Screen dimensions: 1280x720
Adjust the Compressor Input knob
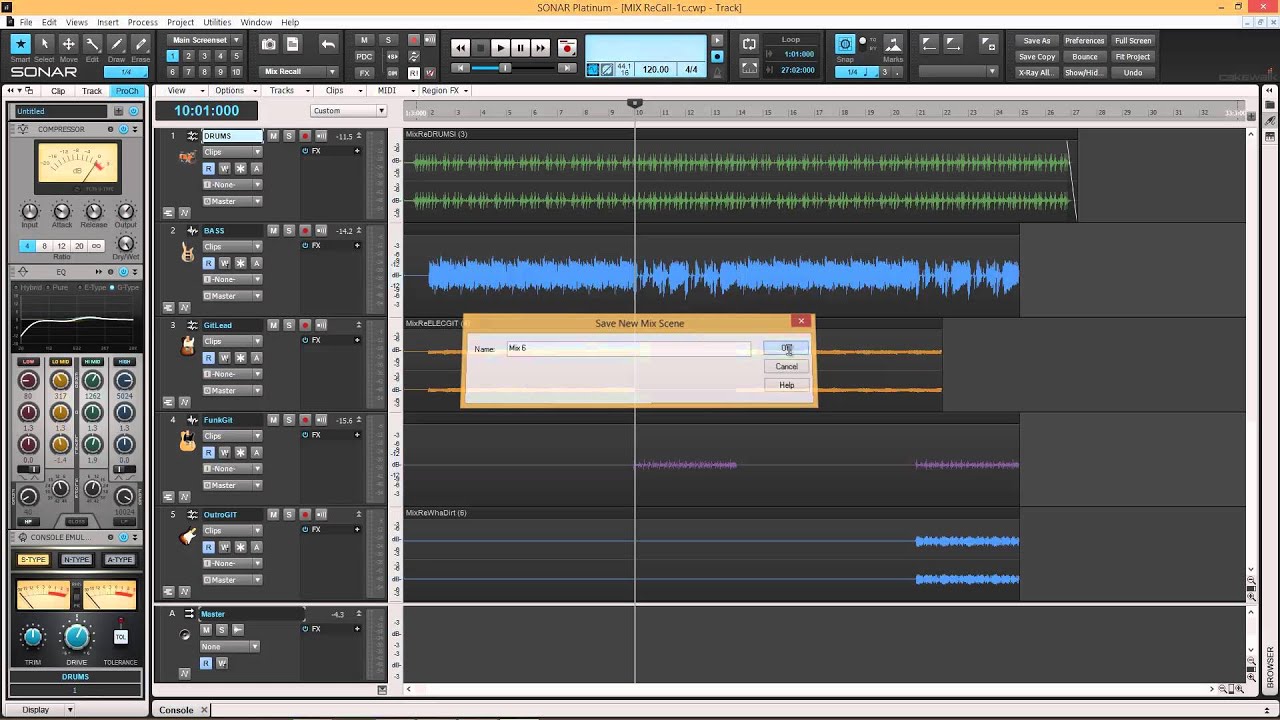click(x=29, y=211)
